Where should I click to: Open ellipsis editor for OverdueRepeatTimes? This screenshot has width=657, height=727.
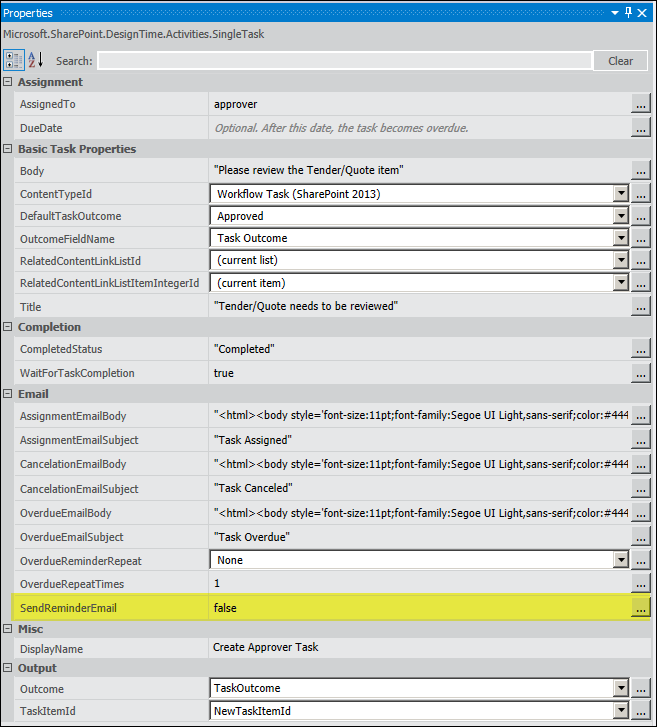641,583
